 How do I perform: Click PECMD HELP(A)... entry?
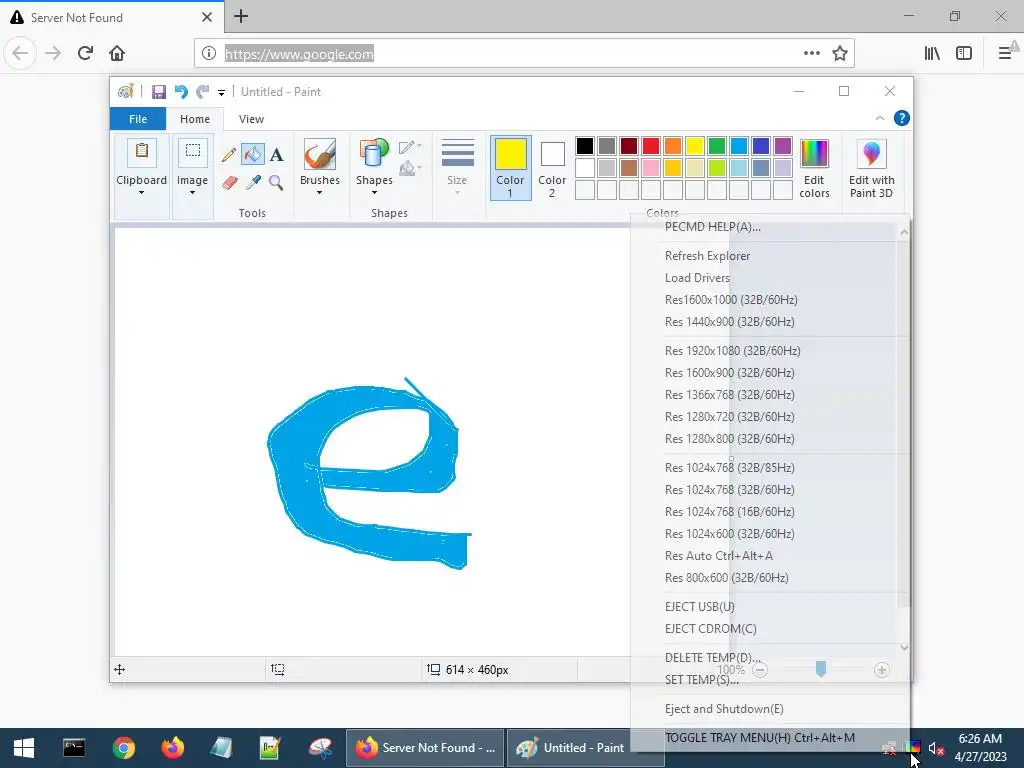pyautogui.click(x=712, y=227)
